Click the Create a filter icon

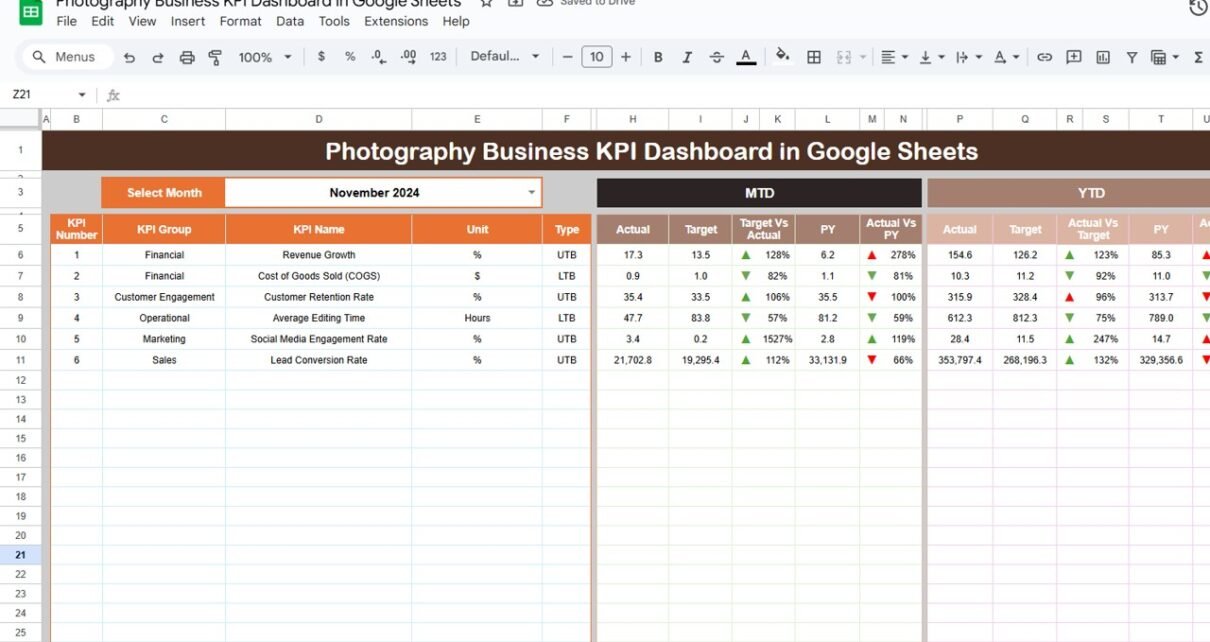point(1132,57)
